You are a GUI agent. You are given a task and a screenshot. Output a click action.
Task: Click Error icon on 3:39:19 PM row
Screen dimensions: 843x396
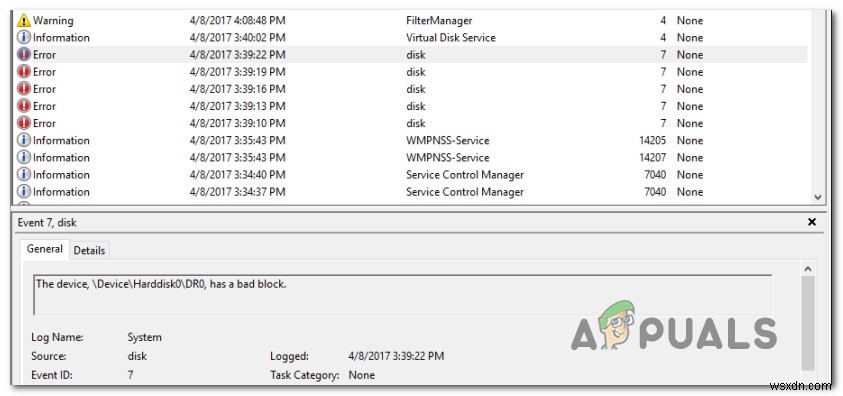click(24, 72)
